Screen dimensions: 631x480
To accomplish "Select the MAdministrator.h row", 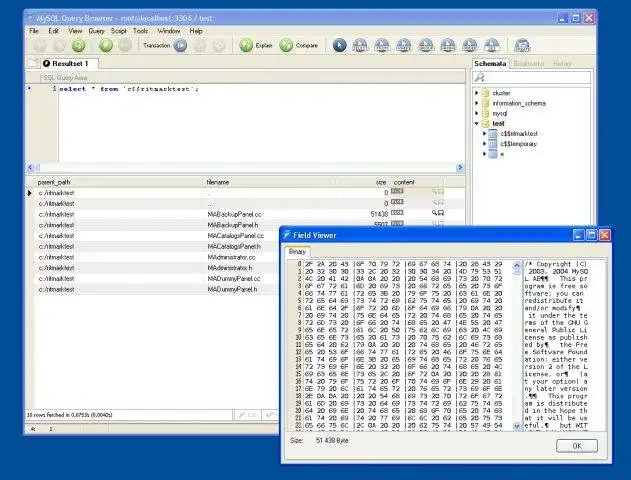I will click(230, 268).
